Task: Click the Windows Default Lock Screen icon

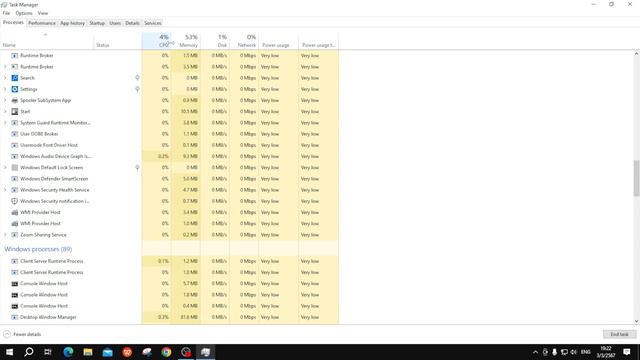Action: tap(15, 168)
